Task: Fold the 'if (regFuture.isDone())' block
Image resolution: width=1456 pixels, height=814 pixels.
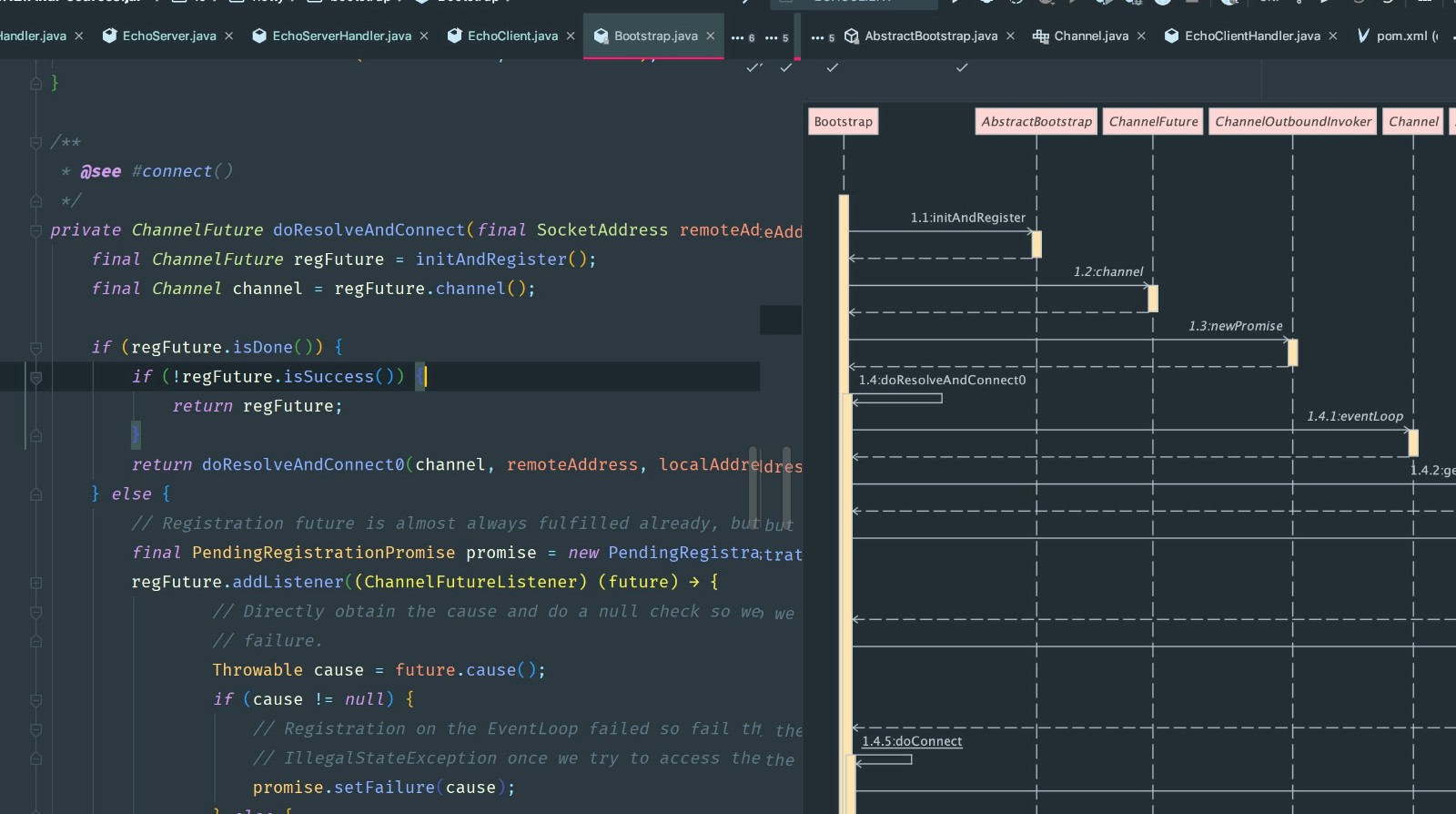Action: pos(36,348)
